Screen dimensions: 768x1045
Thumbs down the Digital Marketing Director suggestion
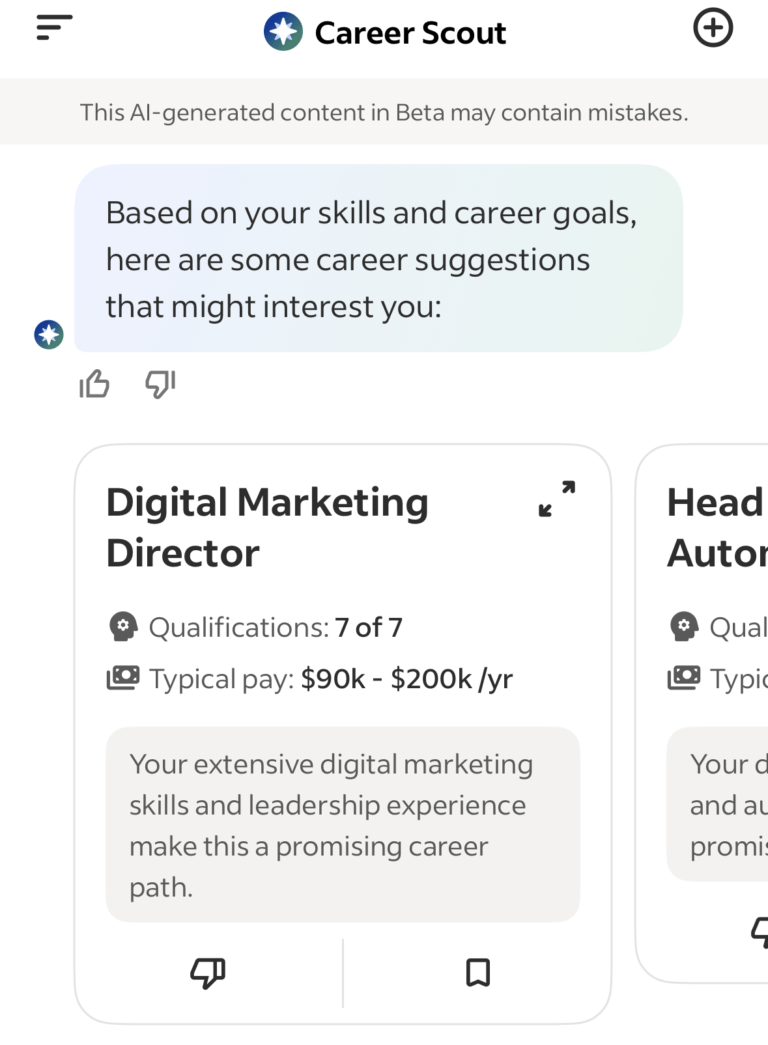208,972
